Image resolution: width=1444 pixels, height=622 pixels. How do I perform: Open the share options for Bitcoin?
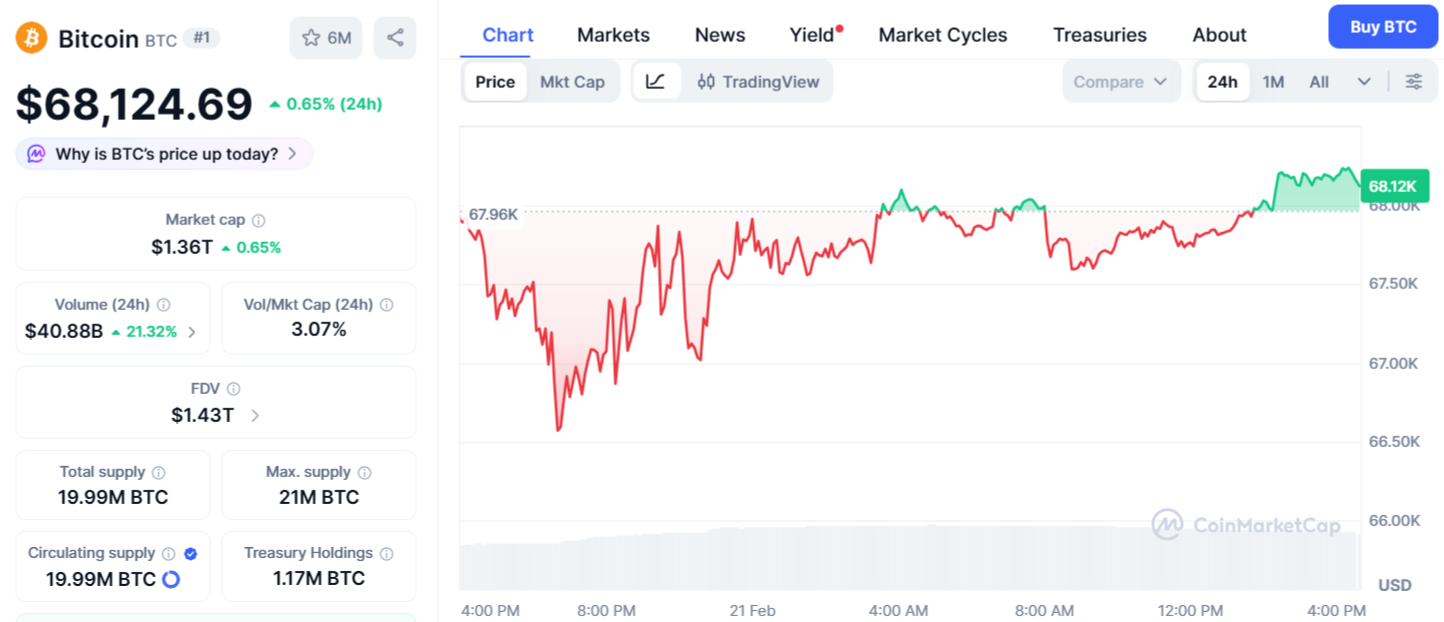(x=395, y=37)
